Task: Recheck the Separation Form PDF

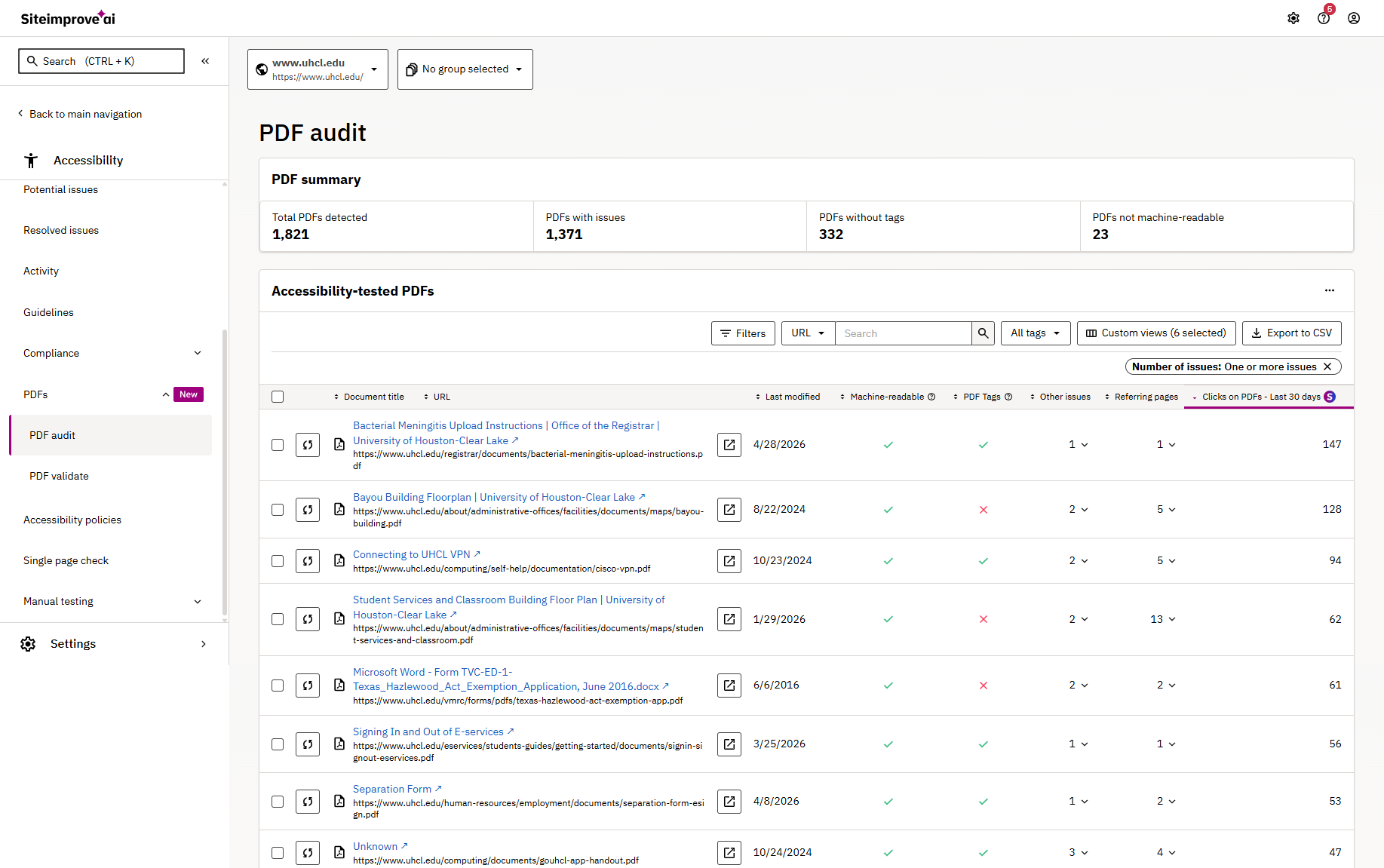Action: [308, 802]
